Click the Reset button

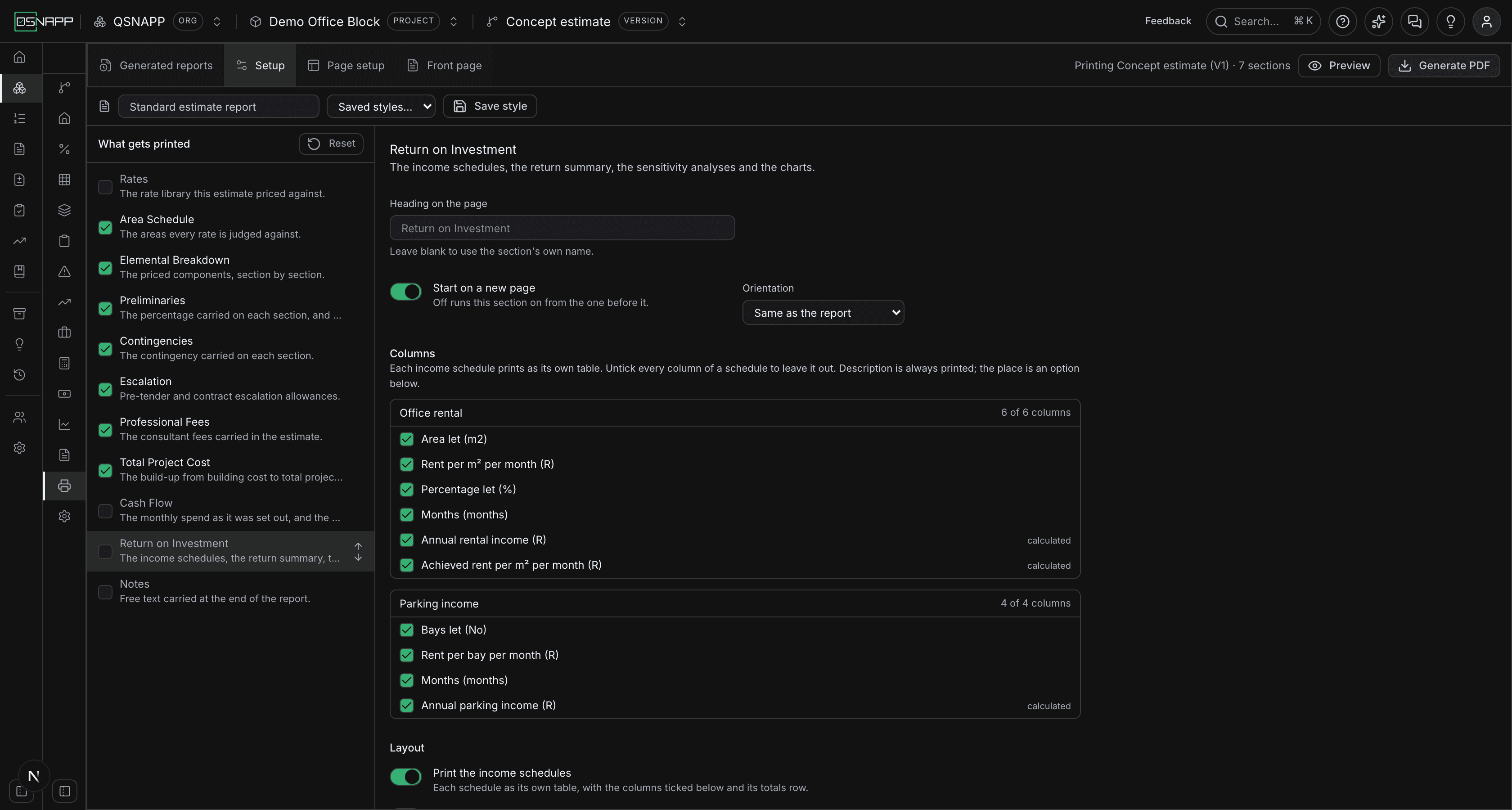click(x=331, y=143)
